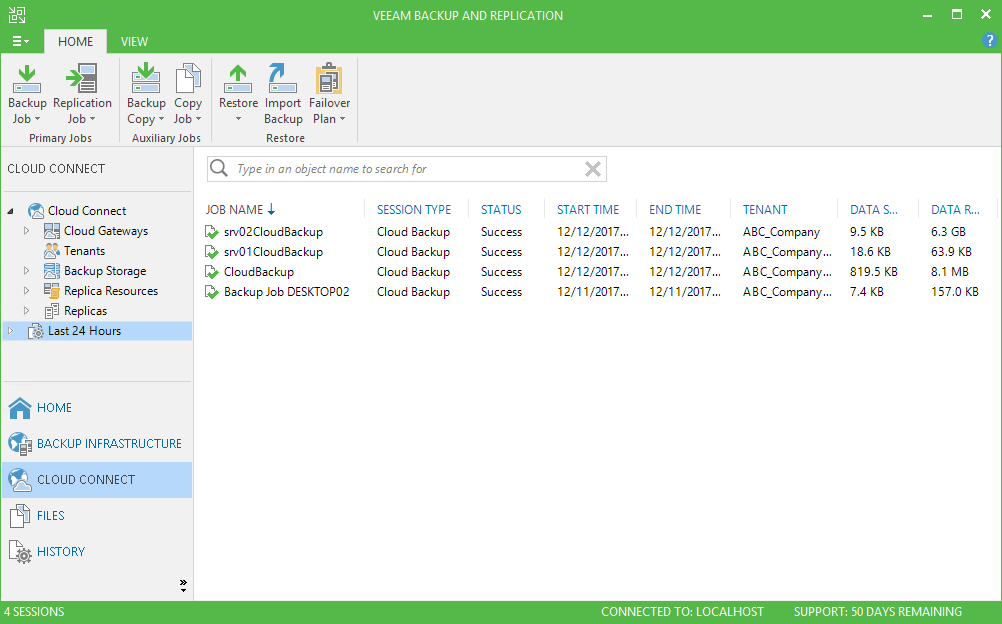Type in the object name search field
The height and width of the screenshot is (624, 1002).
click(x=406, y=169)
